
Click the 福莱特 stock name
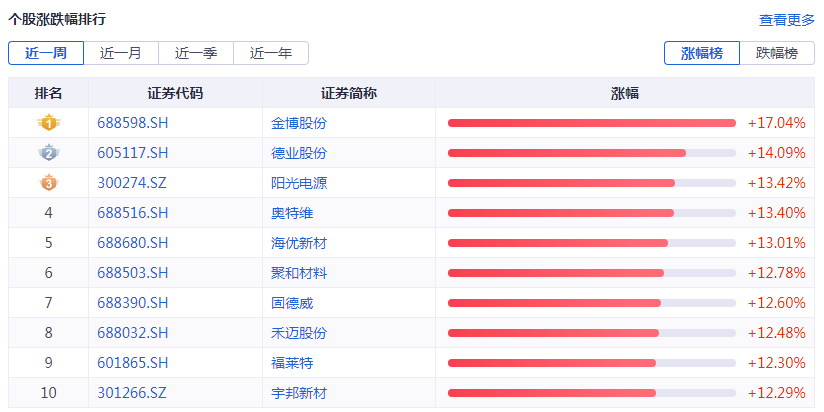[292, 363]
